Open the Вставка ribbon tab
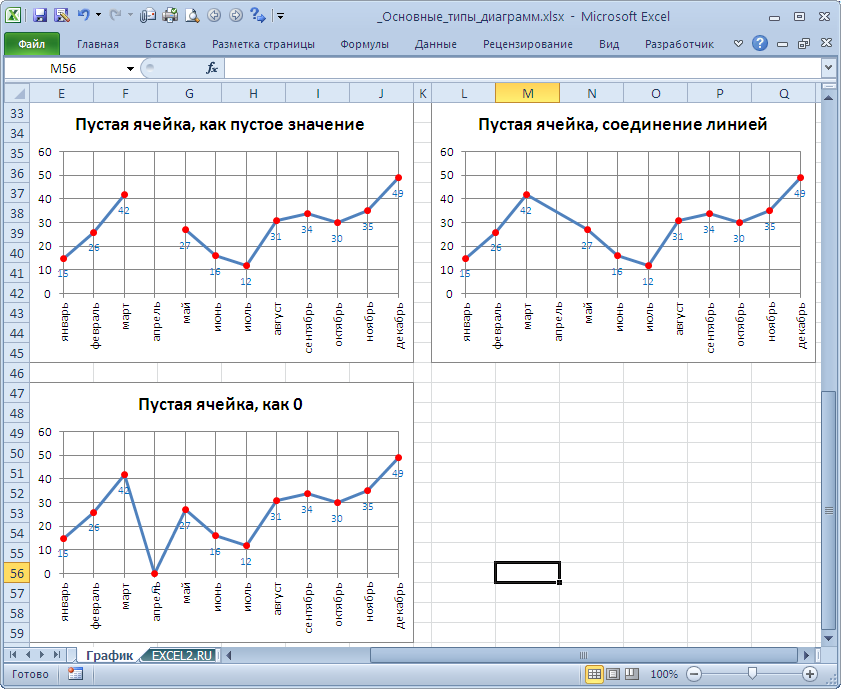Image resolution: width=841 pixels, height=689 pixels. click(165, 44)
